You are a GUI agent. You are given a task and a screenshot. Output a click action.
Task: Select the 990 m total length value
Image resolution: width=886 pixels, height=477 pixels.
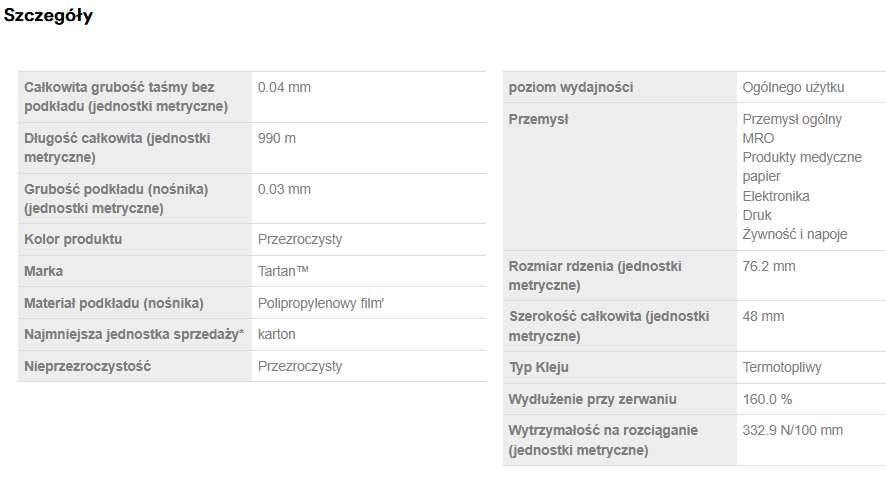[277, 138]
